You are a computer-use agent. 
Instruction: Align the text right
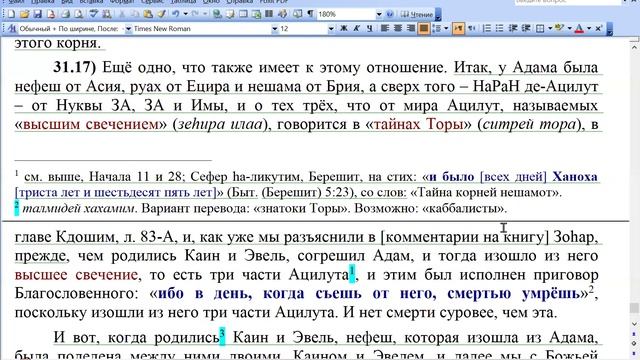click(411, 28)
